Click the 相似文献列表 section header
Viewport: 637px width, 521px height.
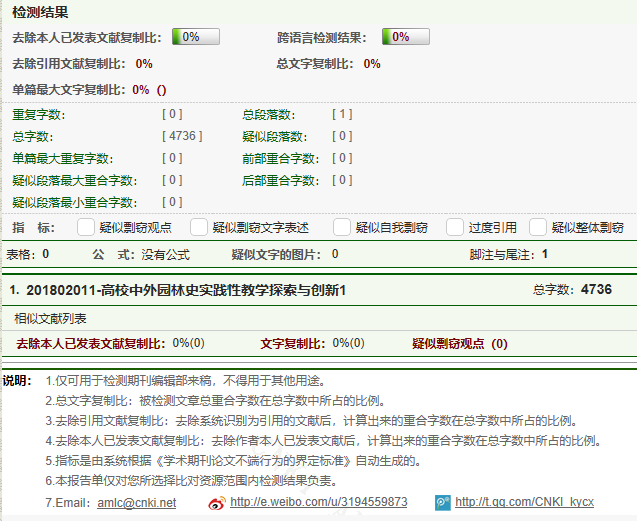(50, 319)
